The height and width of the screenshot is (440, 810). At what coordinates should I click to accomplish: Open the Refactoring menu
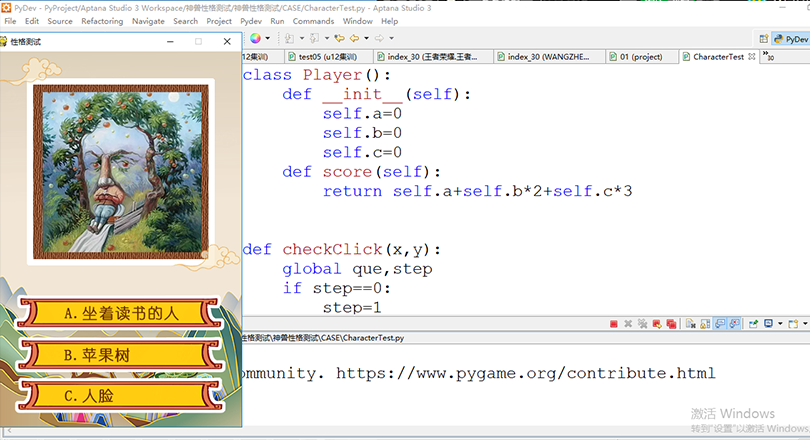[102, 21]
